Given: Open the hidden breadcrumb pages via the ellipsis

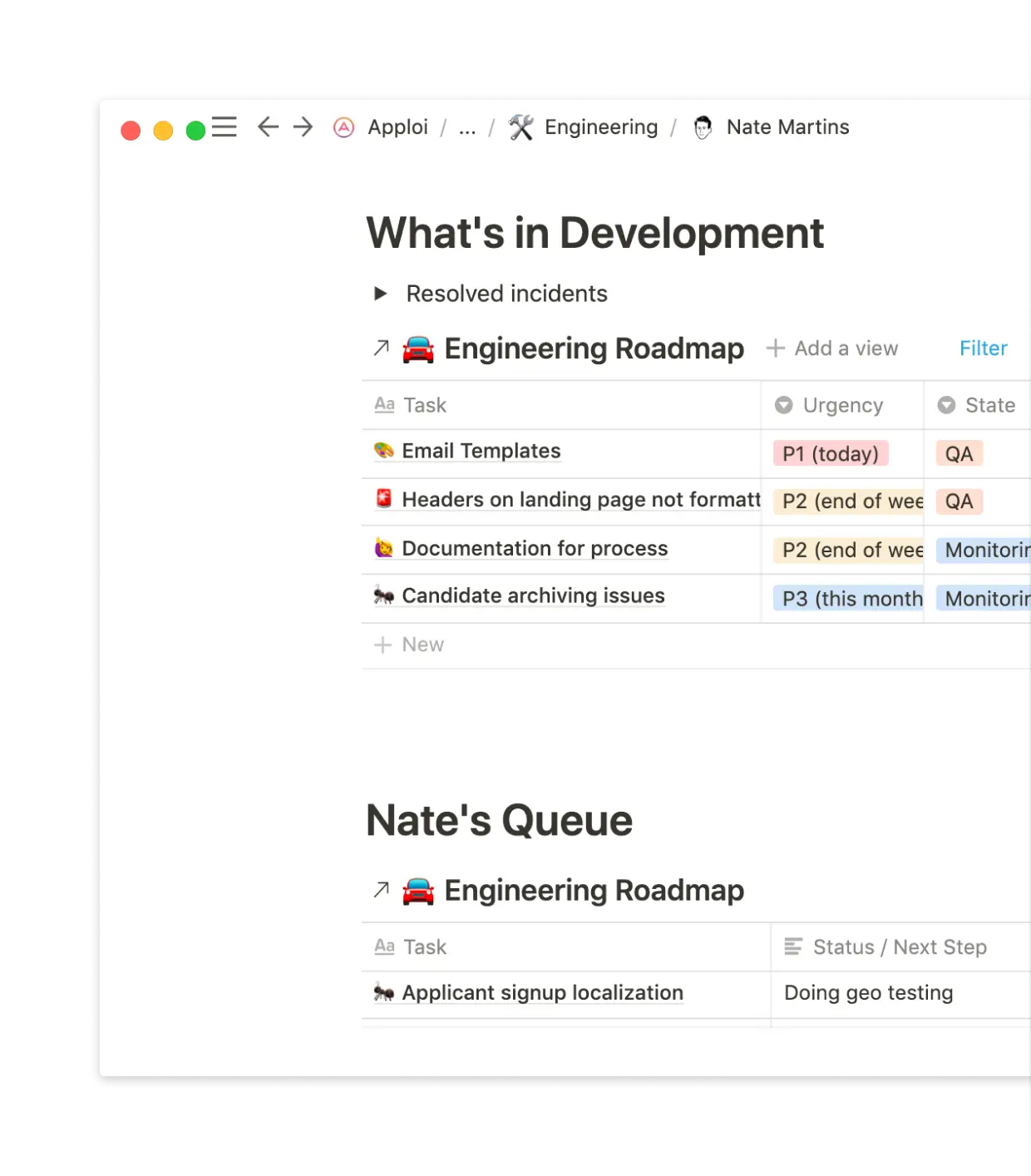Looking at the screenshot, I should 466,127.
